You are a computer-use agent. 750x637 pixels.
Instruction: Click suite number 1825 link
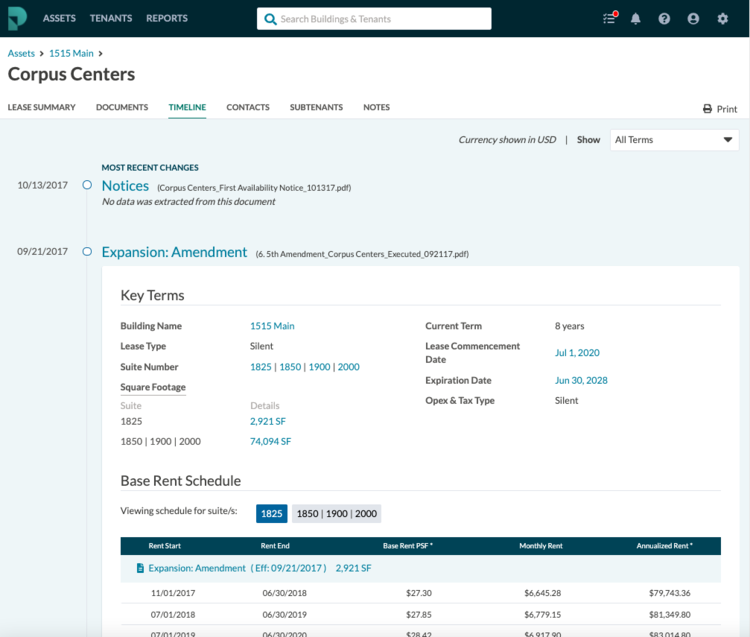(x=261, y=367)
